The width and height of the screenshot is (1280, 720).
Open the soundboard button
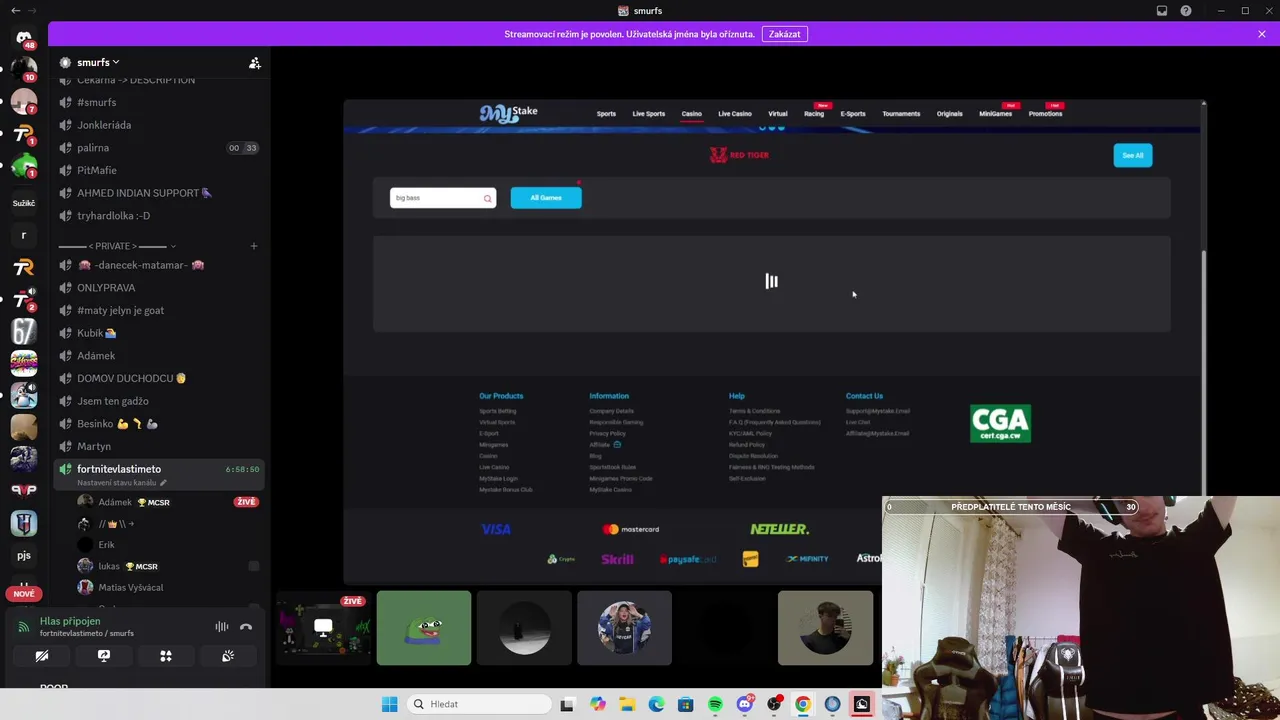228,656
